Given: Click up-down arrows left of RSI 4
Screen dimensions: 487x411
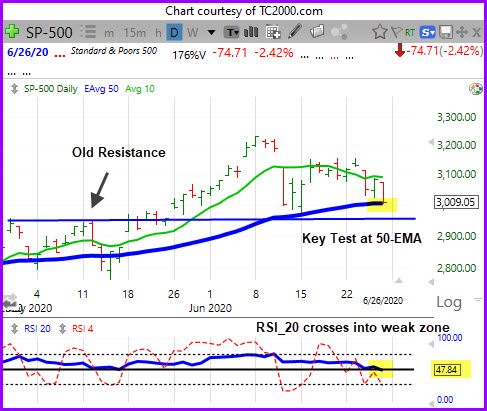Looking at the screenshot, I should (62, 329).
